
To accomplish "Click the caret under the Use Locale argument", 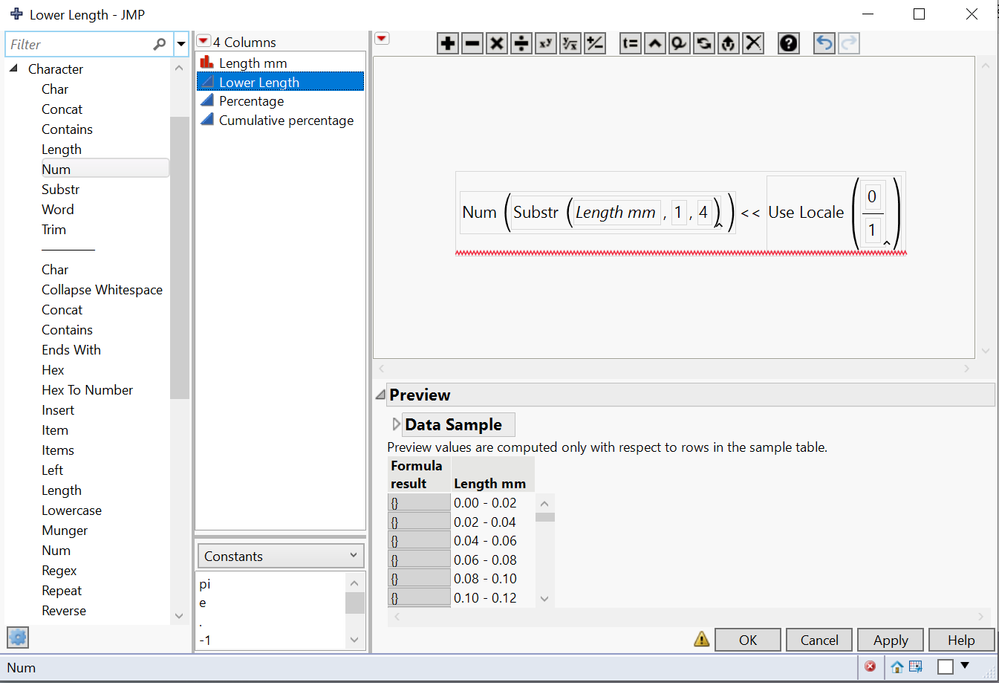I will [886, 243].
